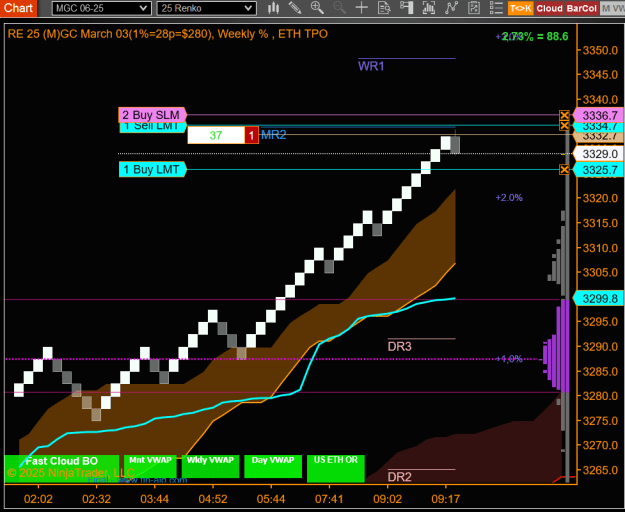Select the crosshair cursor tool
625x512 pixels.
pos(362,8)
